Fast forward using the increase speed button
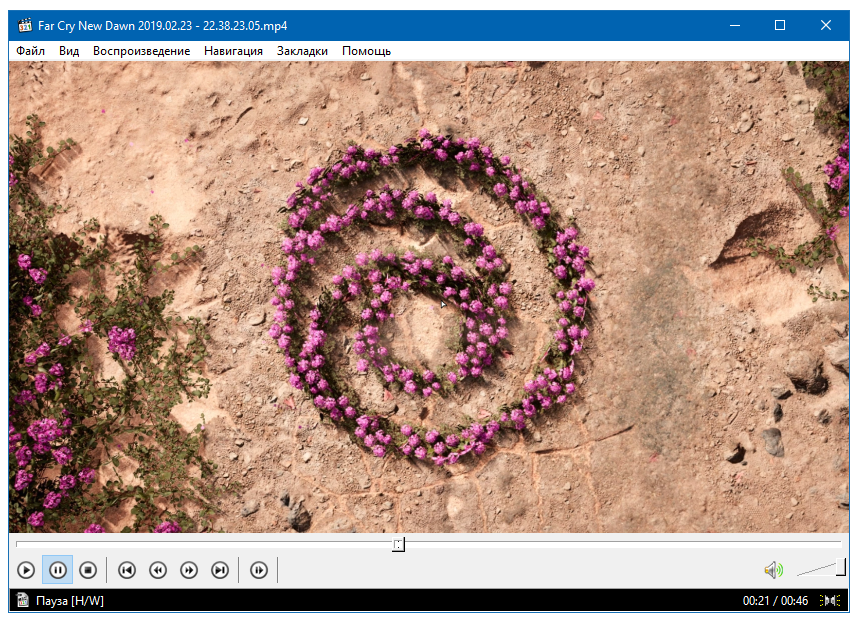 coord(189,570)
